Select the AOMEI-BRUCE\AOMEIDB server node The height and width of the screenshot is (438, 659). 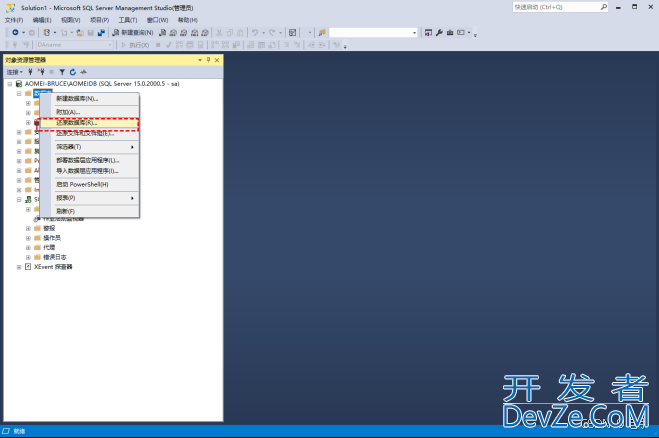102,84
